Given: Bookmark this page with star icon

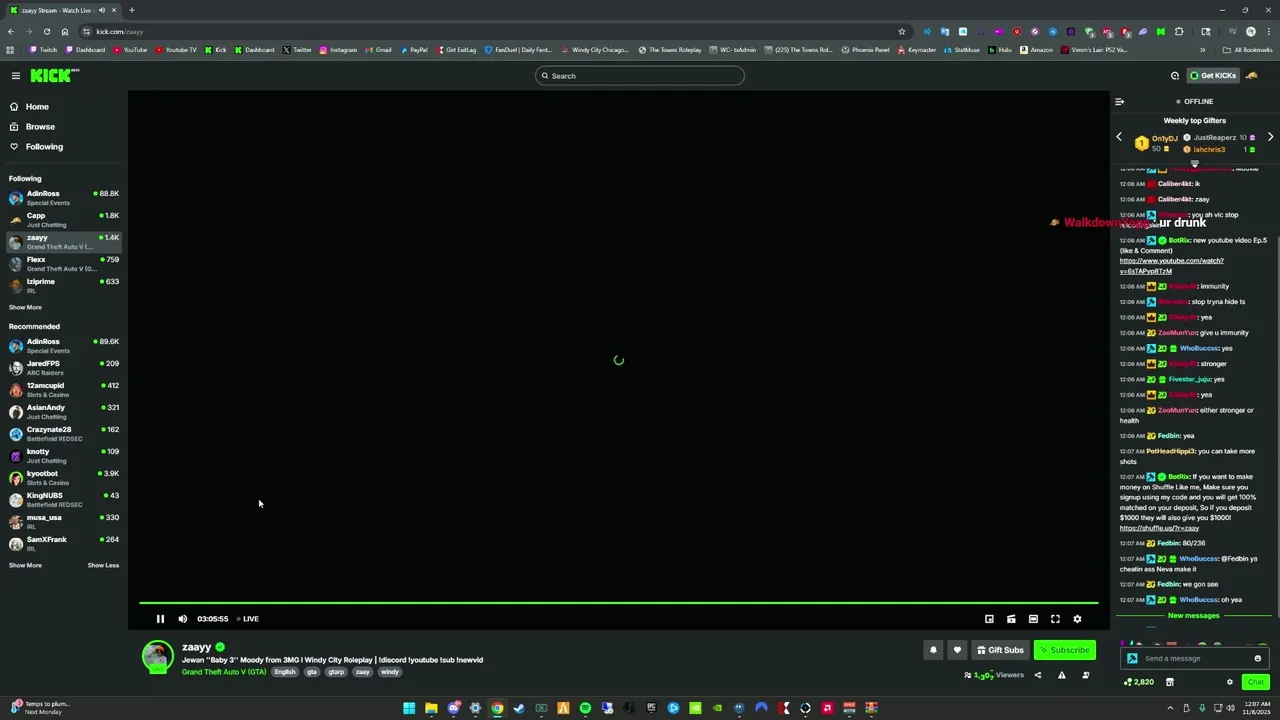Looking at the screenshot, I should tap(902, 31).
